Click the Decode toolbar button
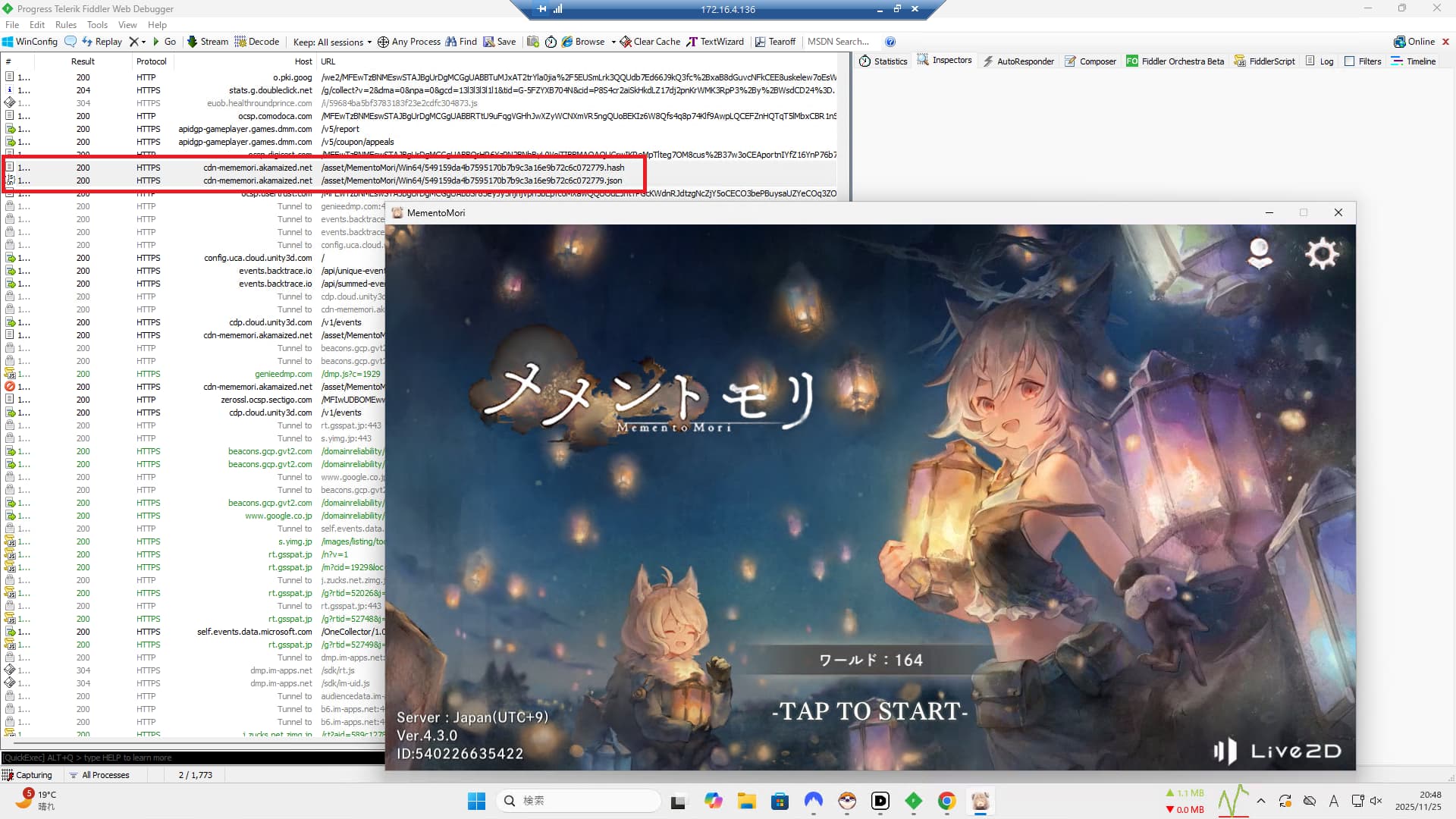The width and height of the screenshot is (1456, 819). tap(256, 42)
